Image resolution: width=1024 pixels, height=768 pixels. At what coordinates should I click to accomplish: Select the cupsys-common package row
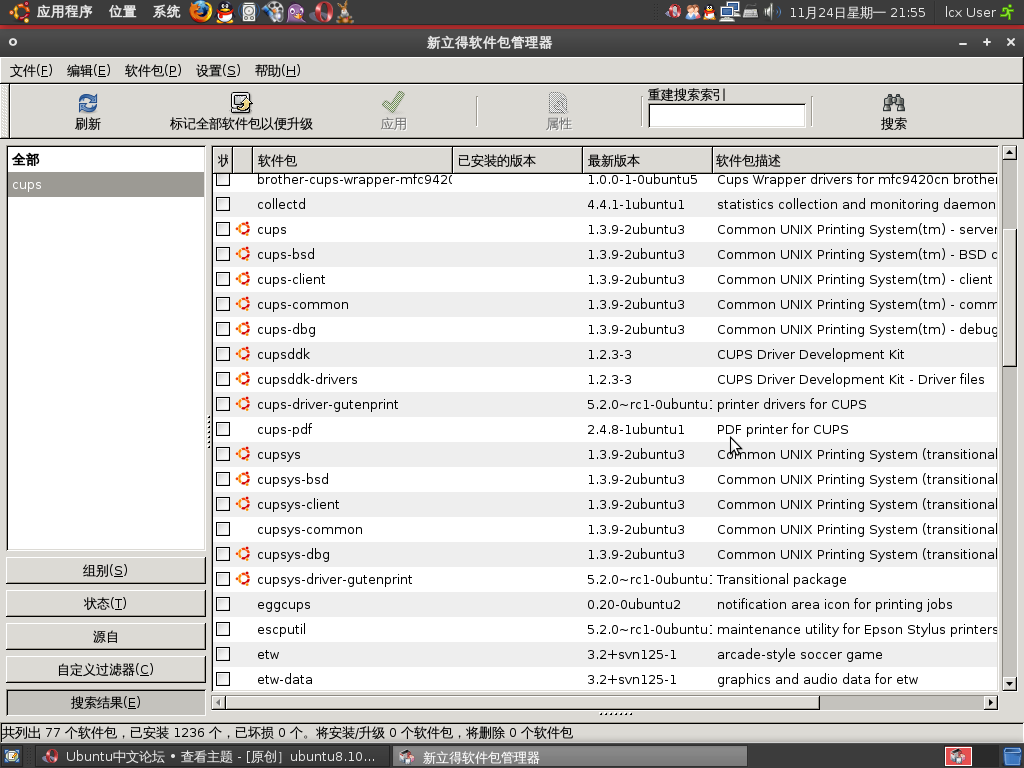pyautogui.click(x=605, y=529)
